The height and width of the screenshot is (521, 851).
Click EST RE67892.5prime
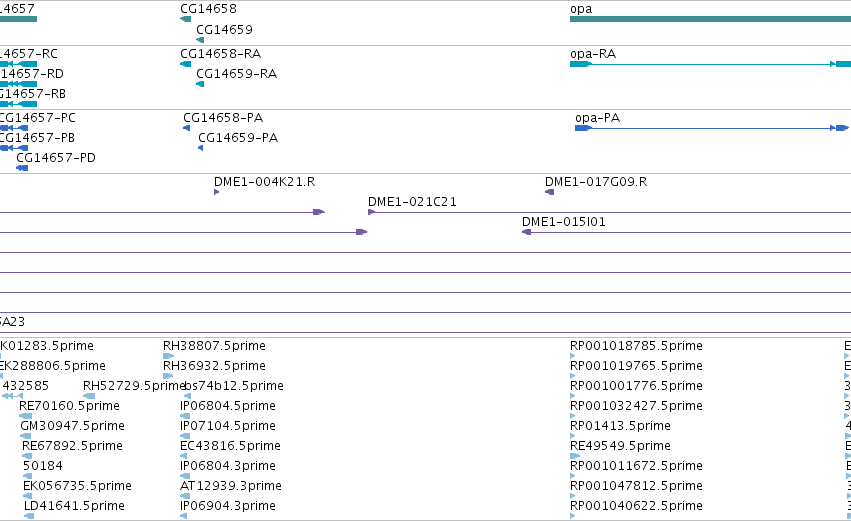pos(72,446)
